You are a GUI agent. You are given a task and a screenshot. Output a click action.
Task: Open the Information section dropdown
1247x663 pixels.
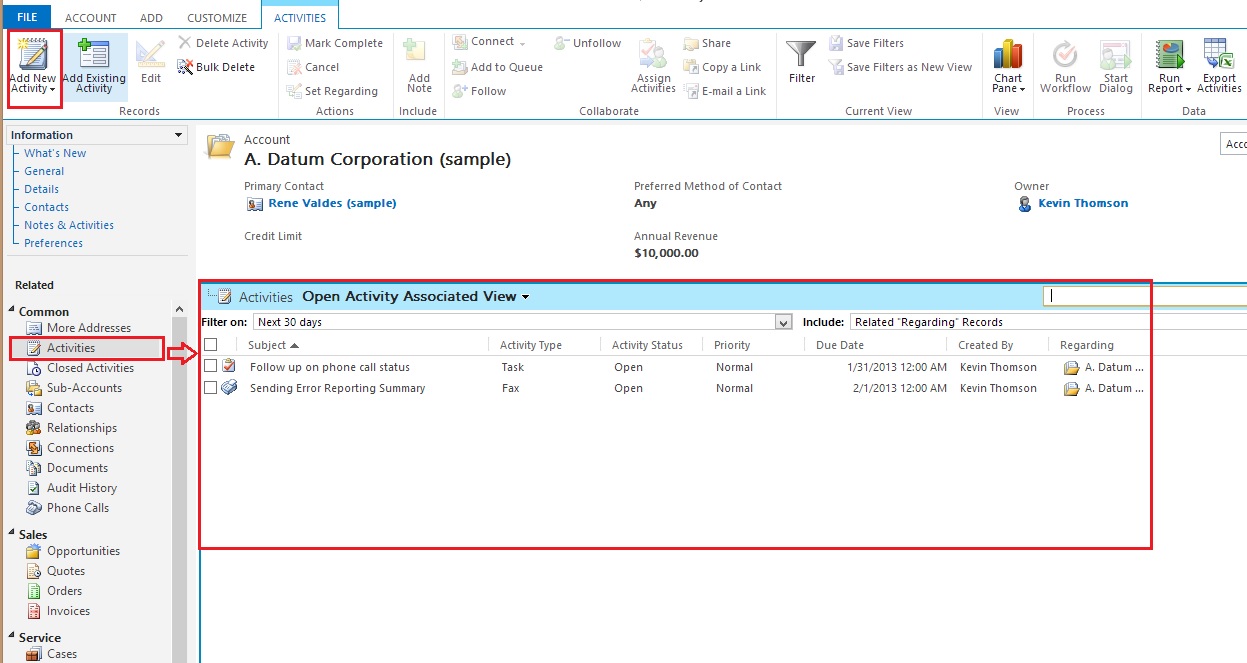(179, 135)
